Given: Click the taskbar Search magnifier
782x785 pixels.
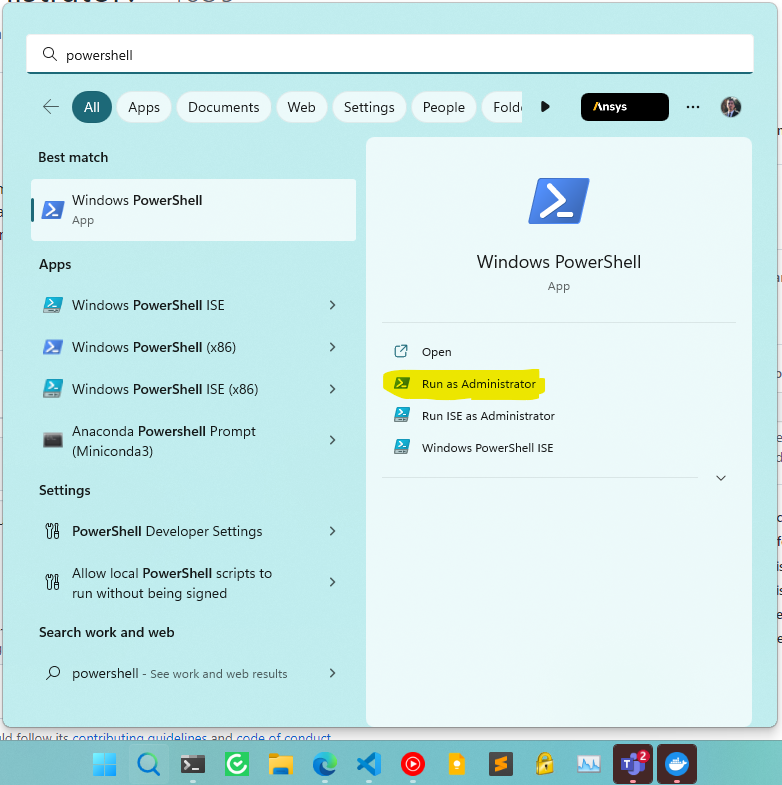Looking at the screenshot, I should pyautogui.click(x=149, y=764).
